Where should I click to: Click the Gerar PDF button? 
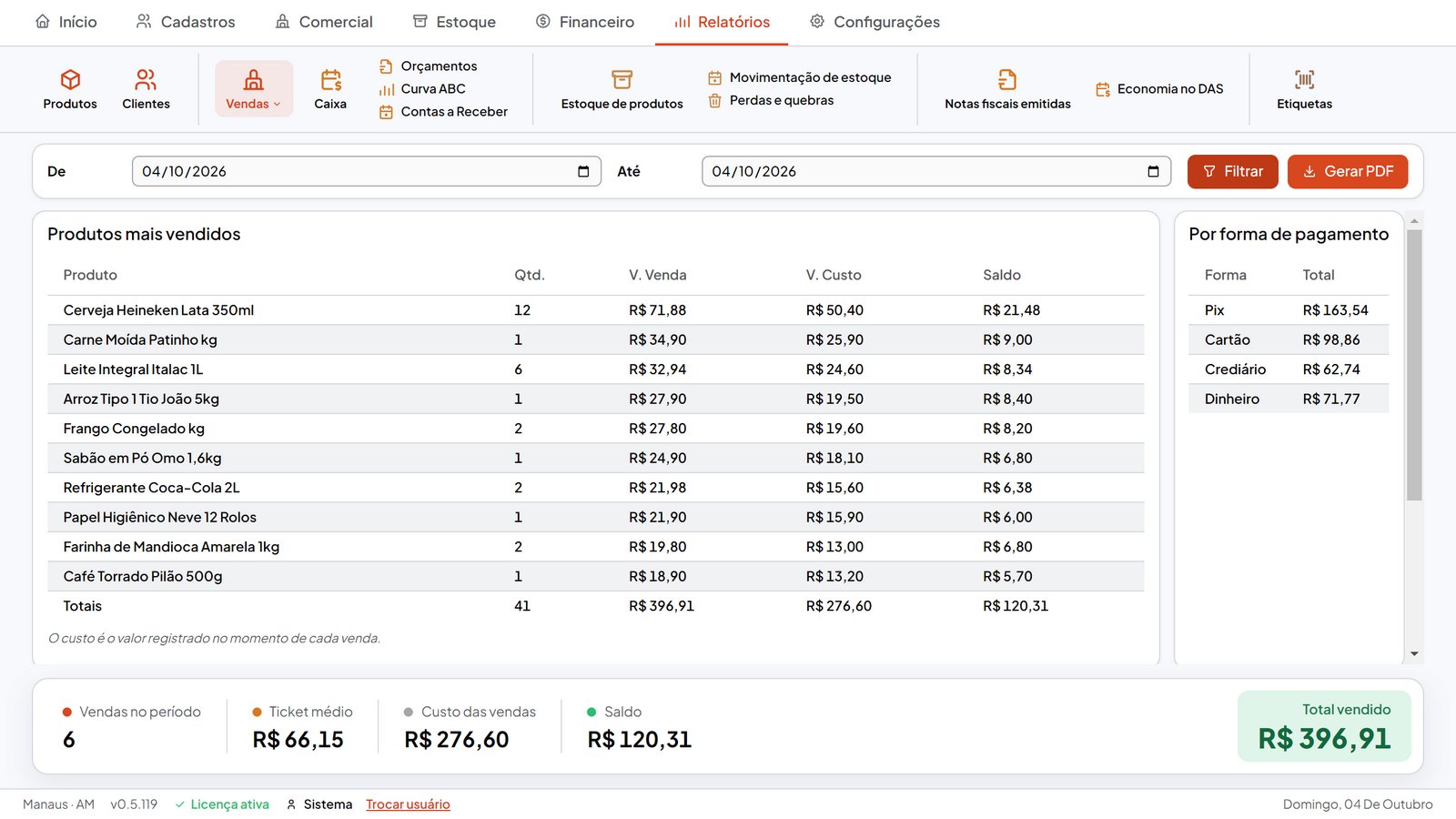pyautogui.click(x=1348, y=171)
